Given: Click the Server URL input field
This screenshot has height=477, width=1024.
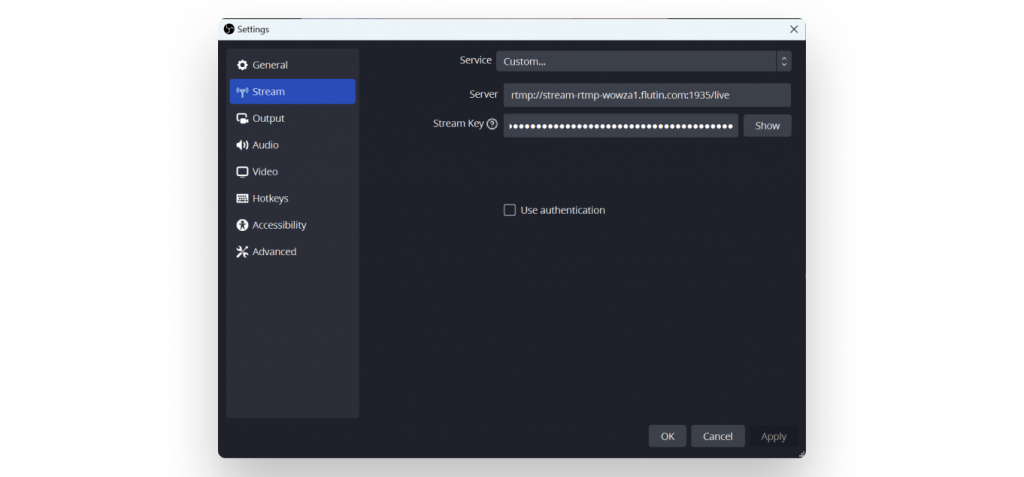Looking at the screenshot, I should tap(647, 95).
